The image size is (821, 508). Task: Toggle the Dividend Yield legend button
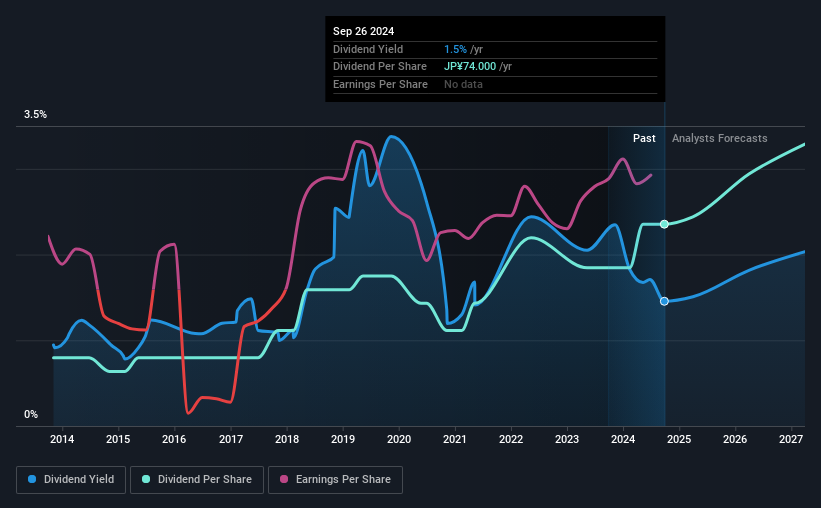tap(71, 480)
